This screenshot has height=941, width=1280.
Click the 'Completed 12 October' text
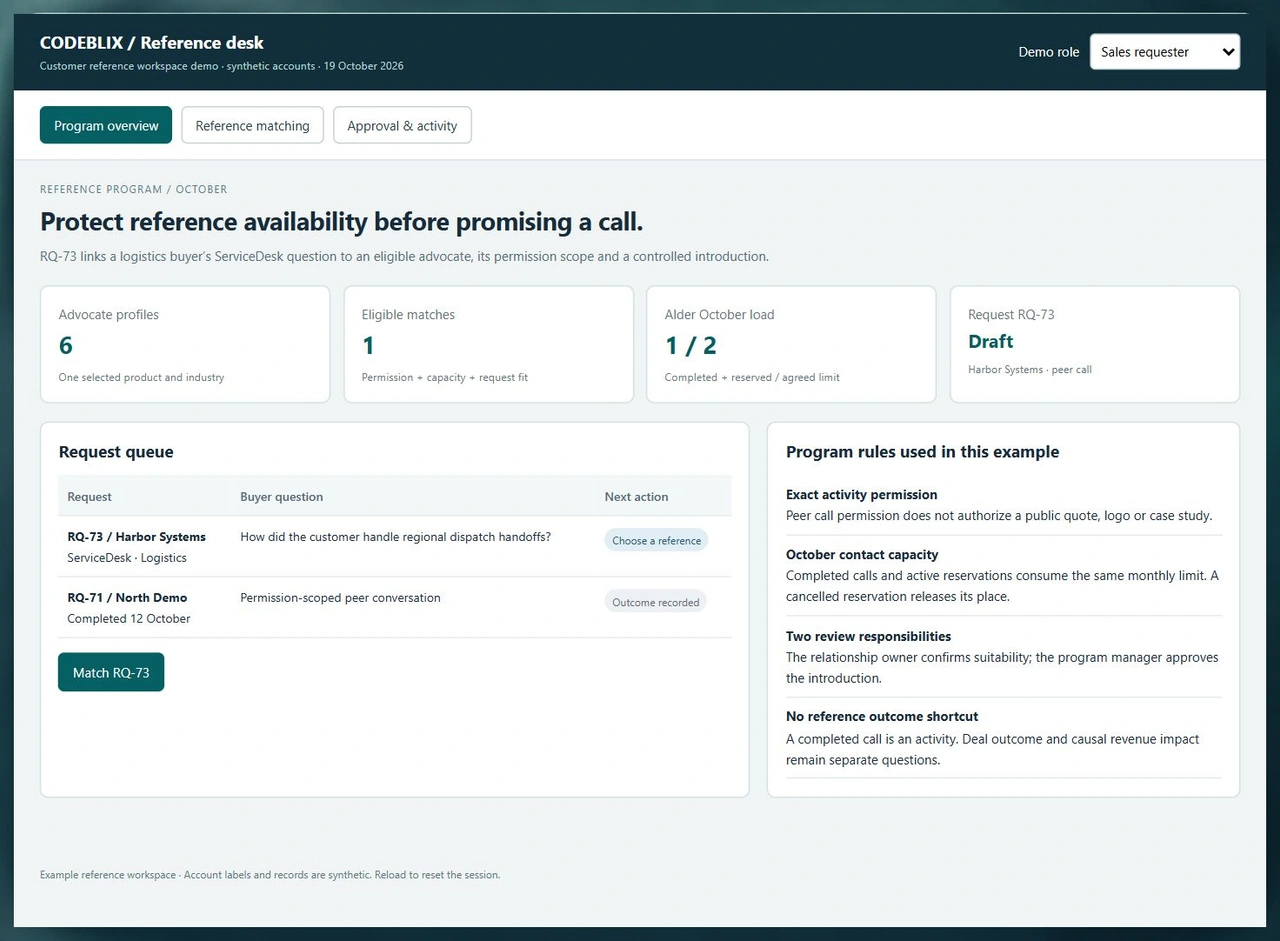coord(129,618)
